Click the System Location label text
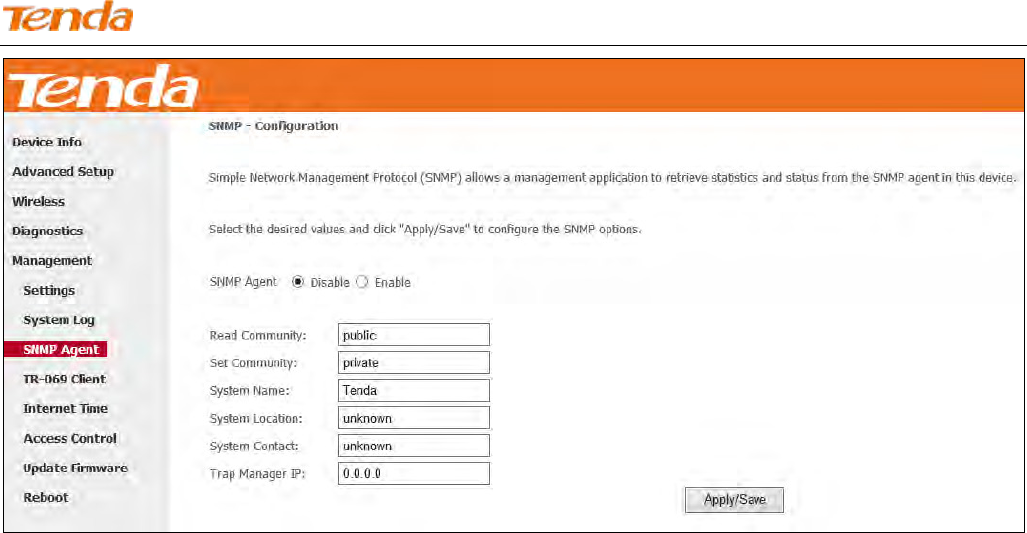 (x=256, y=418)
